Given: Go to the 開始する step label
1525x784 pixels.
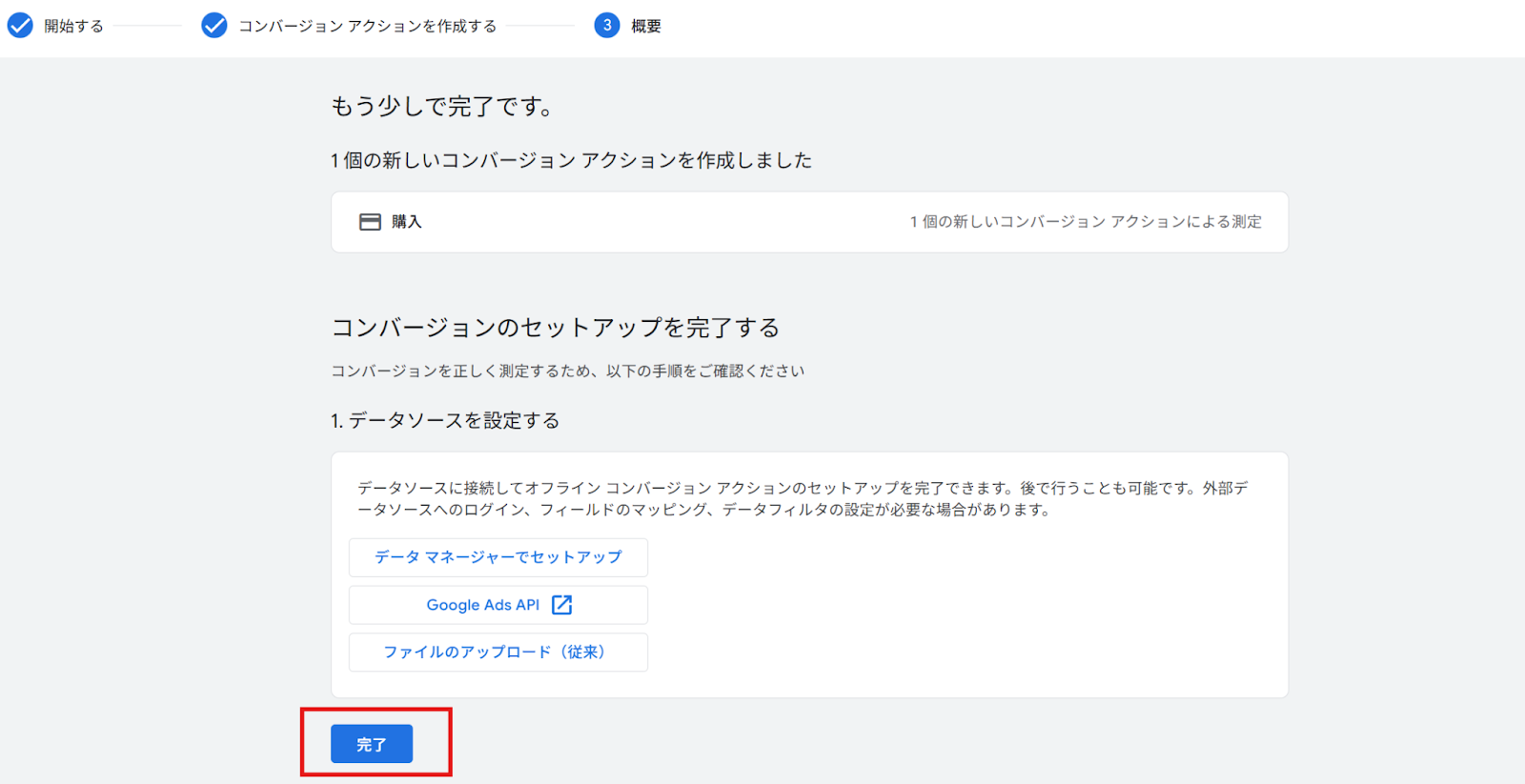Looking at the screenshot, I should 73,27.
